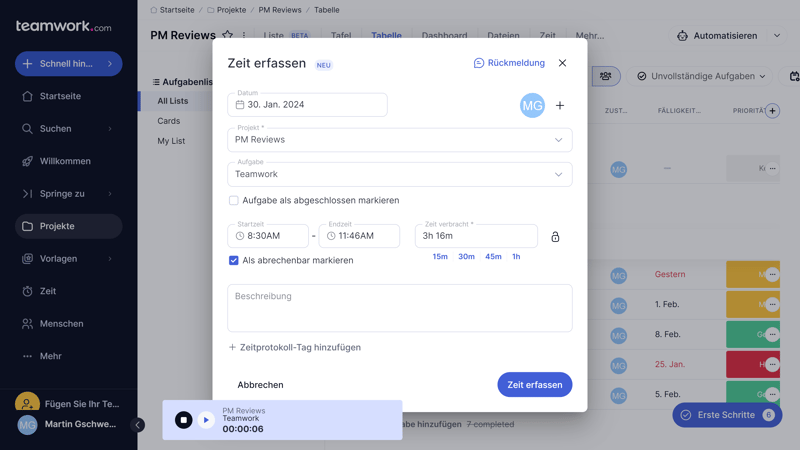
Task: Expand the Projekt dropdown PM Reviews
Action: click(x=399, y=140)
